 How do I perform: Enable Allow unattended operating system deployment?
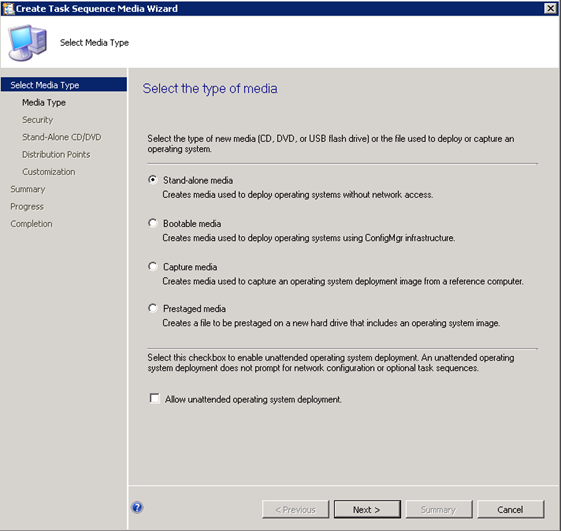155,398
